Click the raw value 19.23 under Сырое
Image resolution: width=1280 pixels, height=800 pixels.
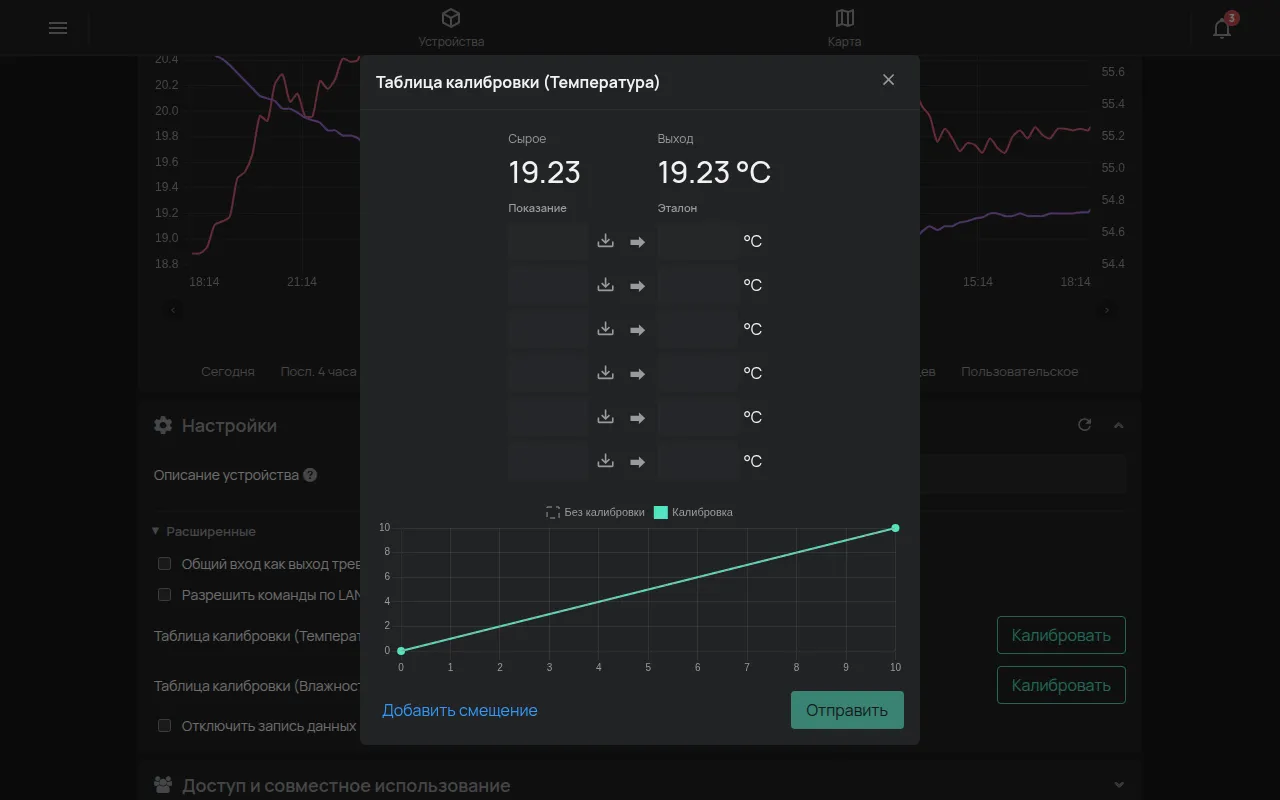544,172
